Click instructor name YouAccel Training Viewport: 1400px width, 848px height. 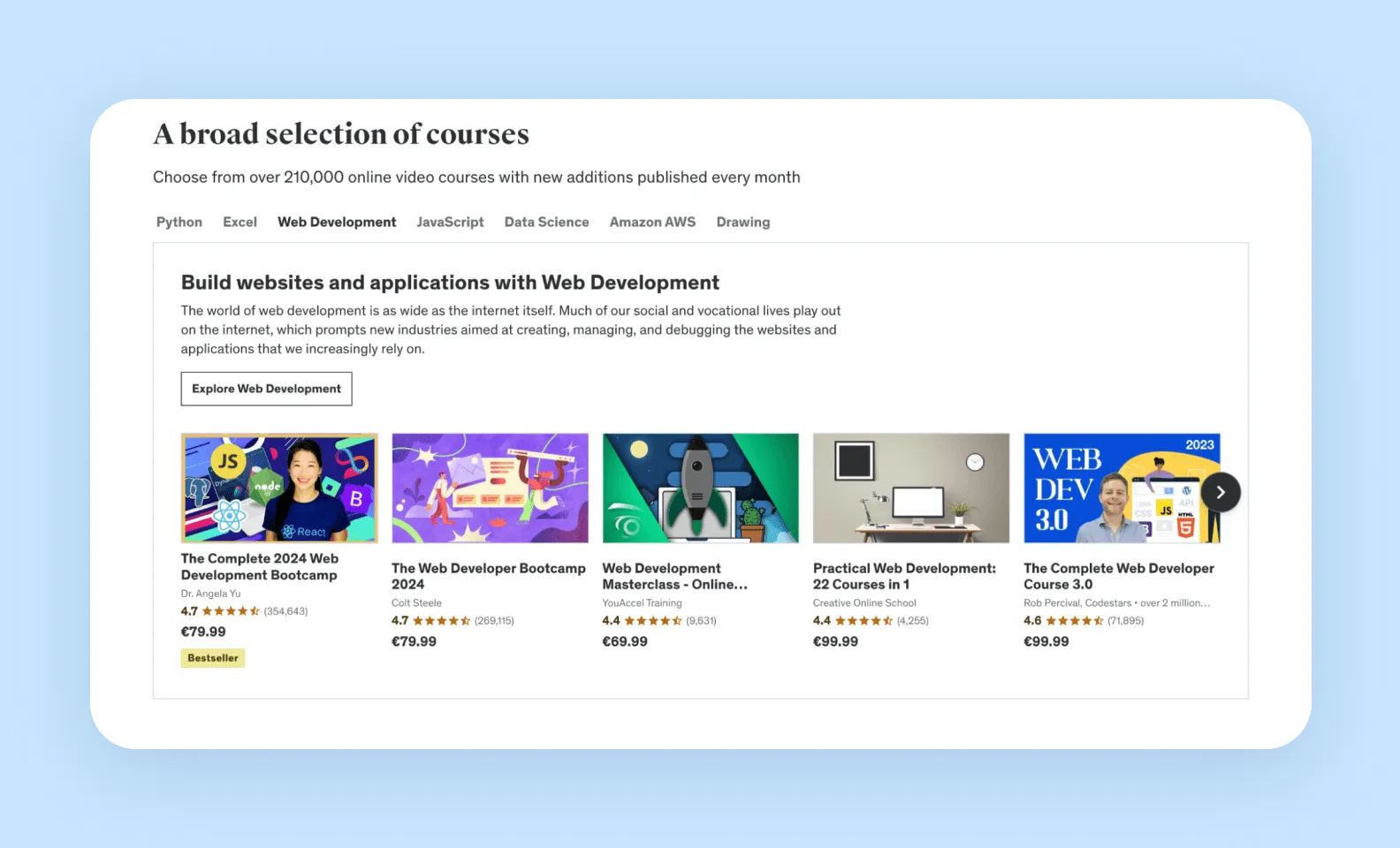[642, 603]
